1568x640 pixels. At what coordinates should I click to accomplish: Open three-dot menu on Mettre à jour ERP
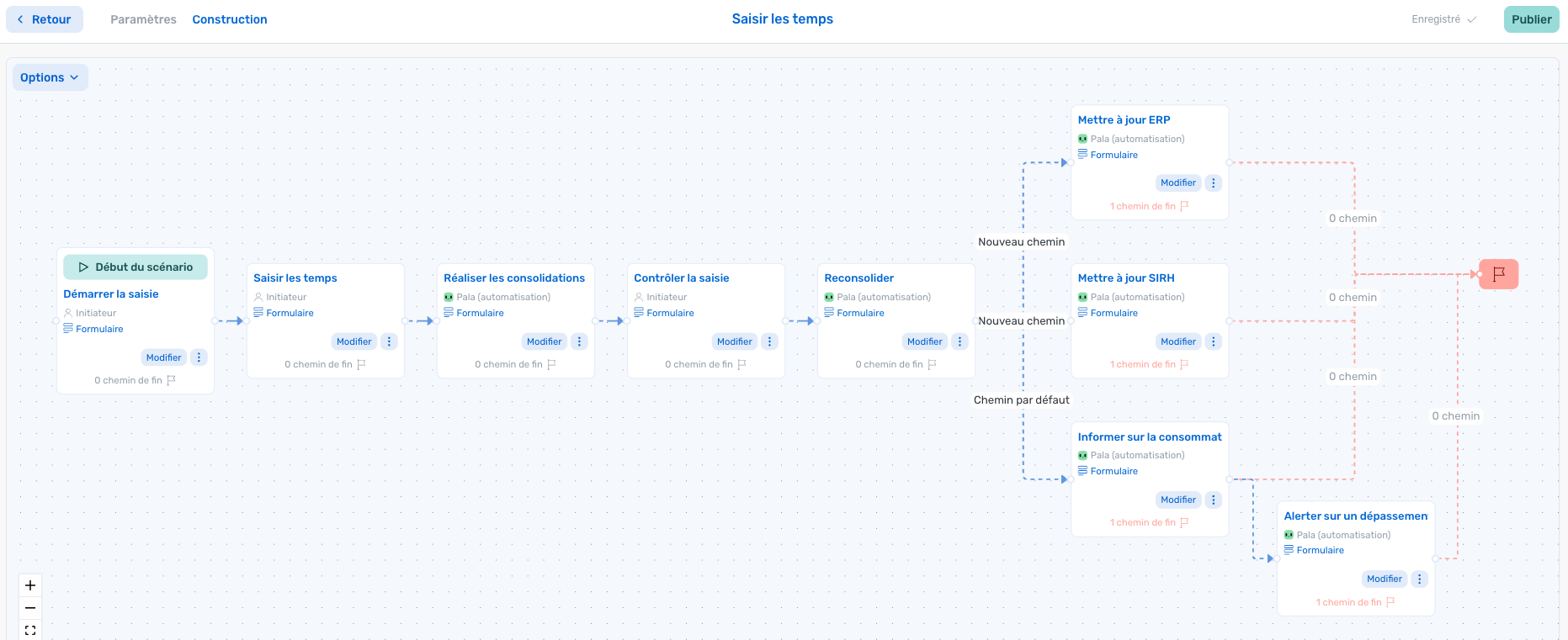click(x=1213, y=182)
